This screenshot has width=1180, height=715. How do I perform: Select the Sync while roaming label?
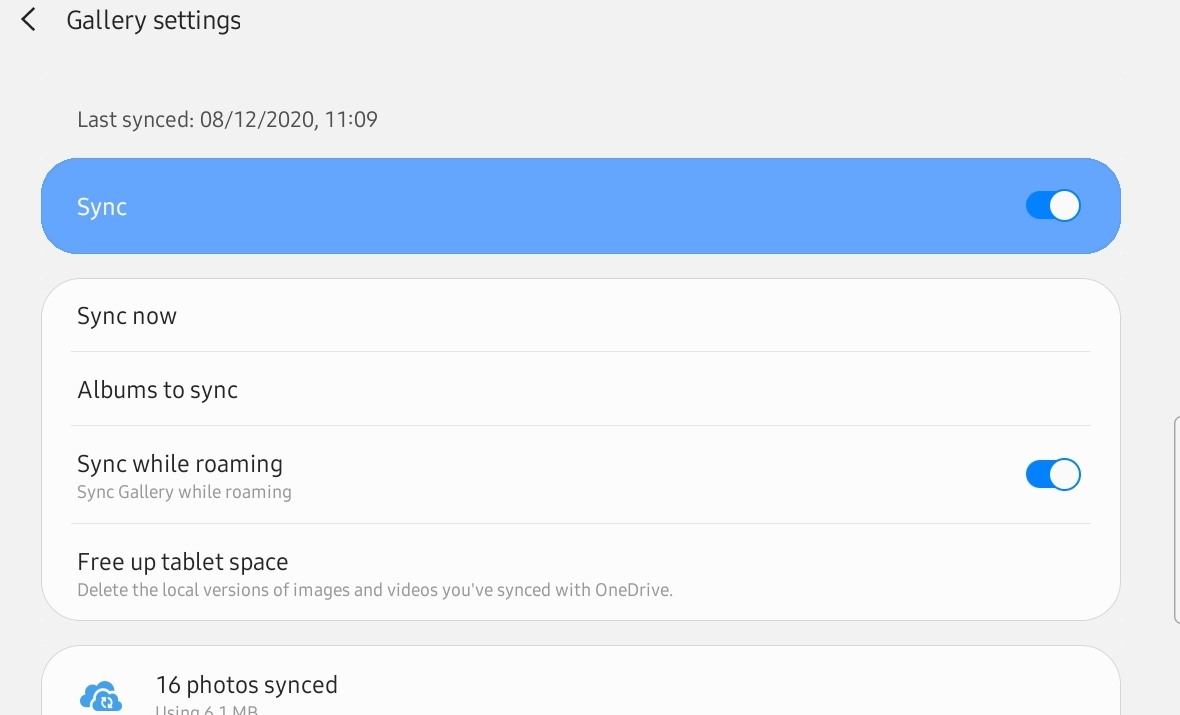pyautogui.click(x=180, y=464)
